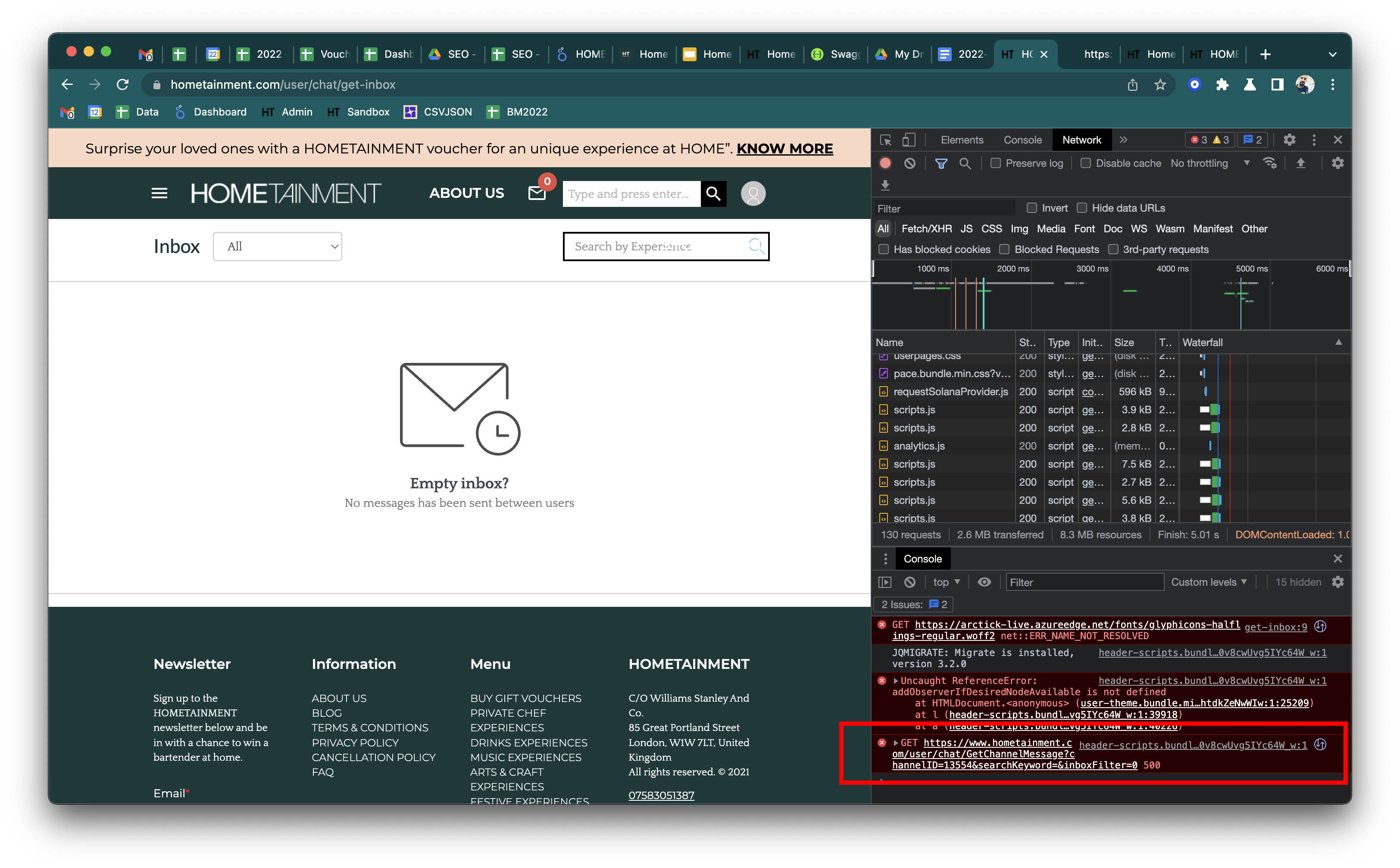The width and height of the screenshot is (1400, 868).
Task: Open the 2 Issues badge in console
Action: 913,605
